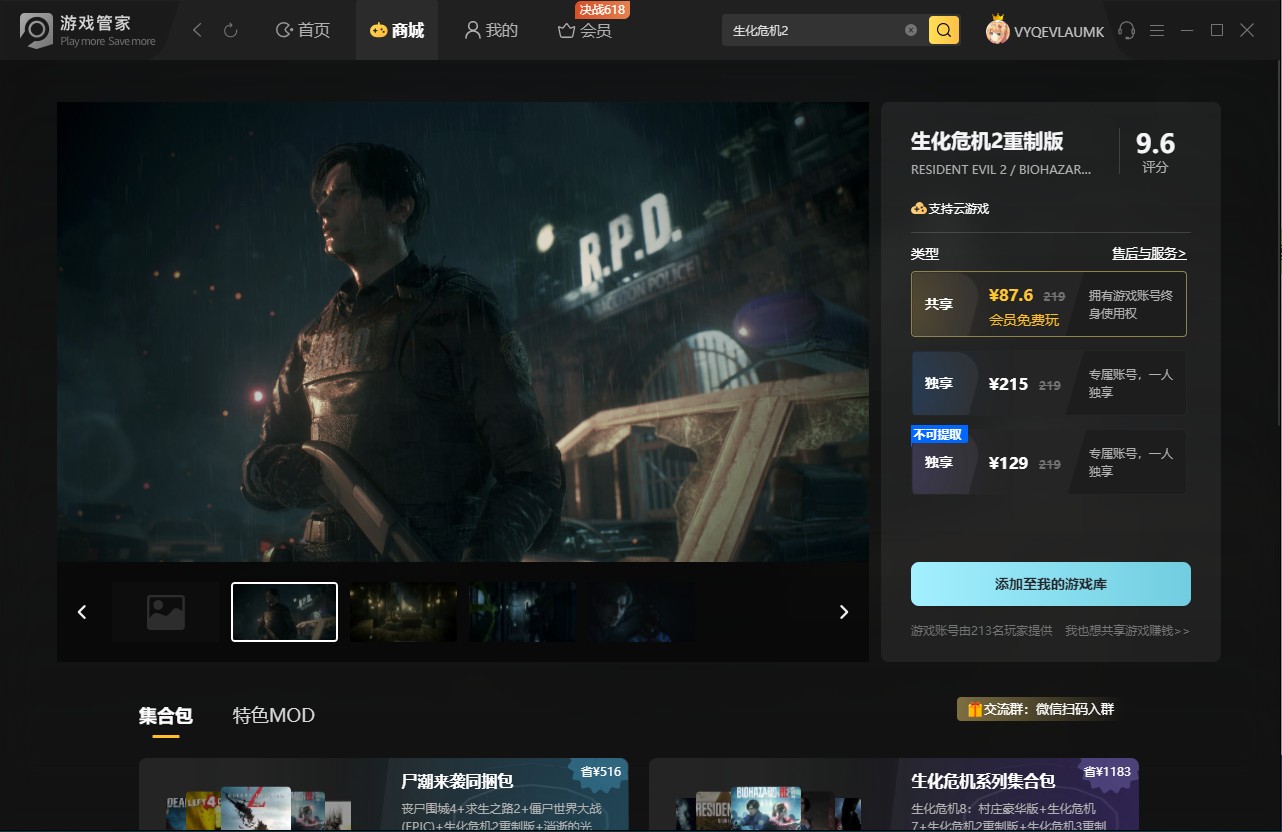Show previous screenshots with left arrow
Viewport: 1282px width, 832px height.
click(82, 612)
